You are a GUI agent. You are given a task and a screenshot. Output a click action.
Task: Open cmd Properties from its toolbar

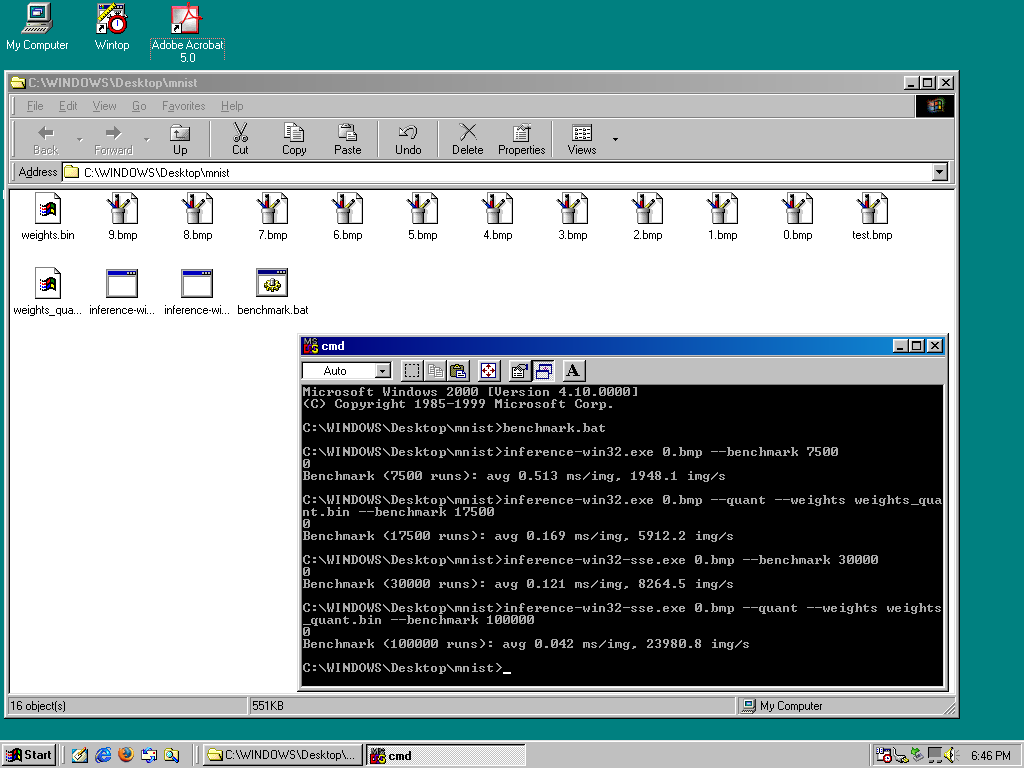pyautogui.click(x=519, y=371)
